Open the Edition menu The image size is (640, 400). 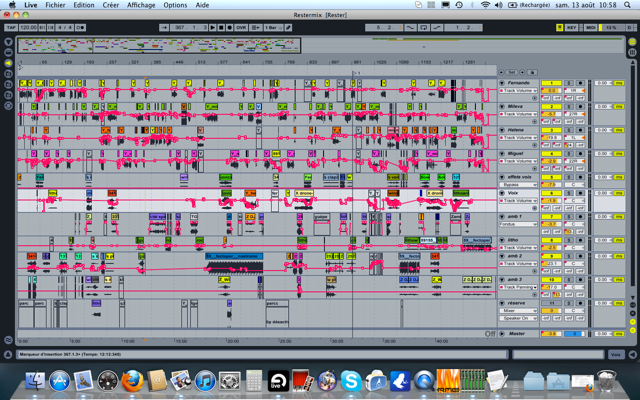point(84,5)
